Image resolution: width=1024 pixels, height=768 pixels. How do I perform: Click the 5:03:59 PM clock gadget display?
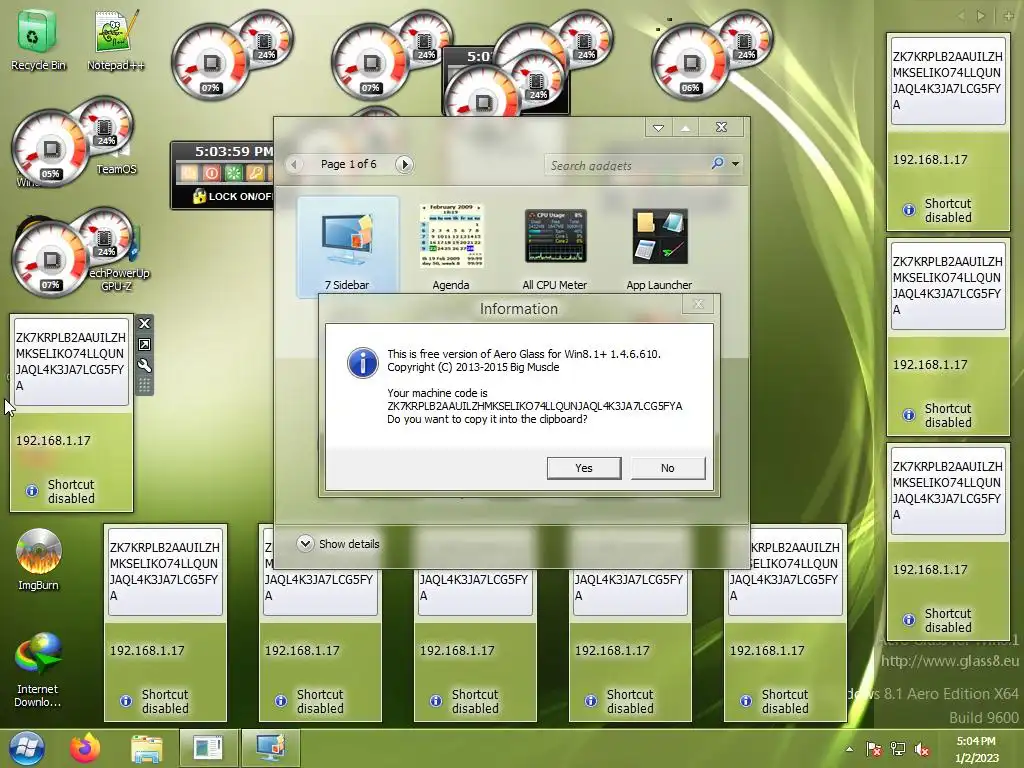(x=233, y=152)
